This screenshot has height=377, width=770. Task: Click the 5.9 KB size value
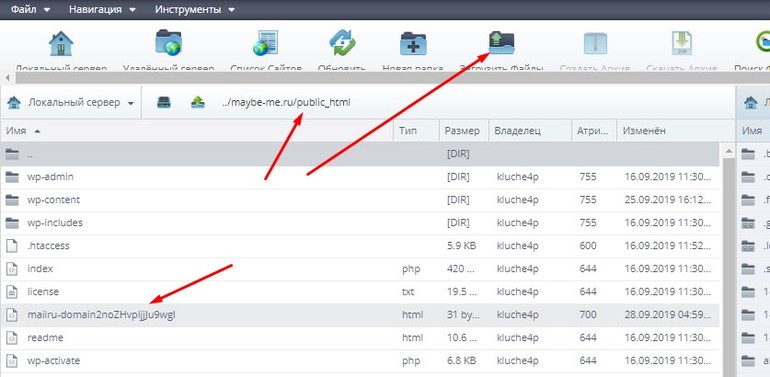[463, 246]
